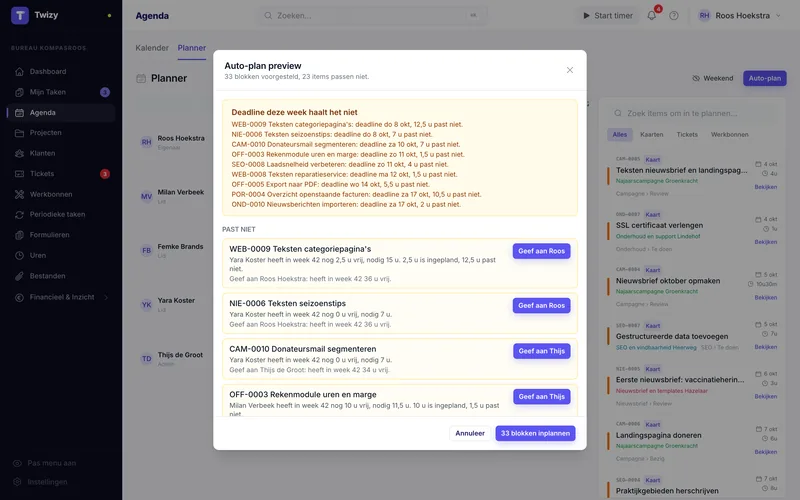Click Milan Verbeek MV avatar
Screen dimensions: 800x500
pyautogui.click(x=146, y=196)
